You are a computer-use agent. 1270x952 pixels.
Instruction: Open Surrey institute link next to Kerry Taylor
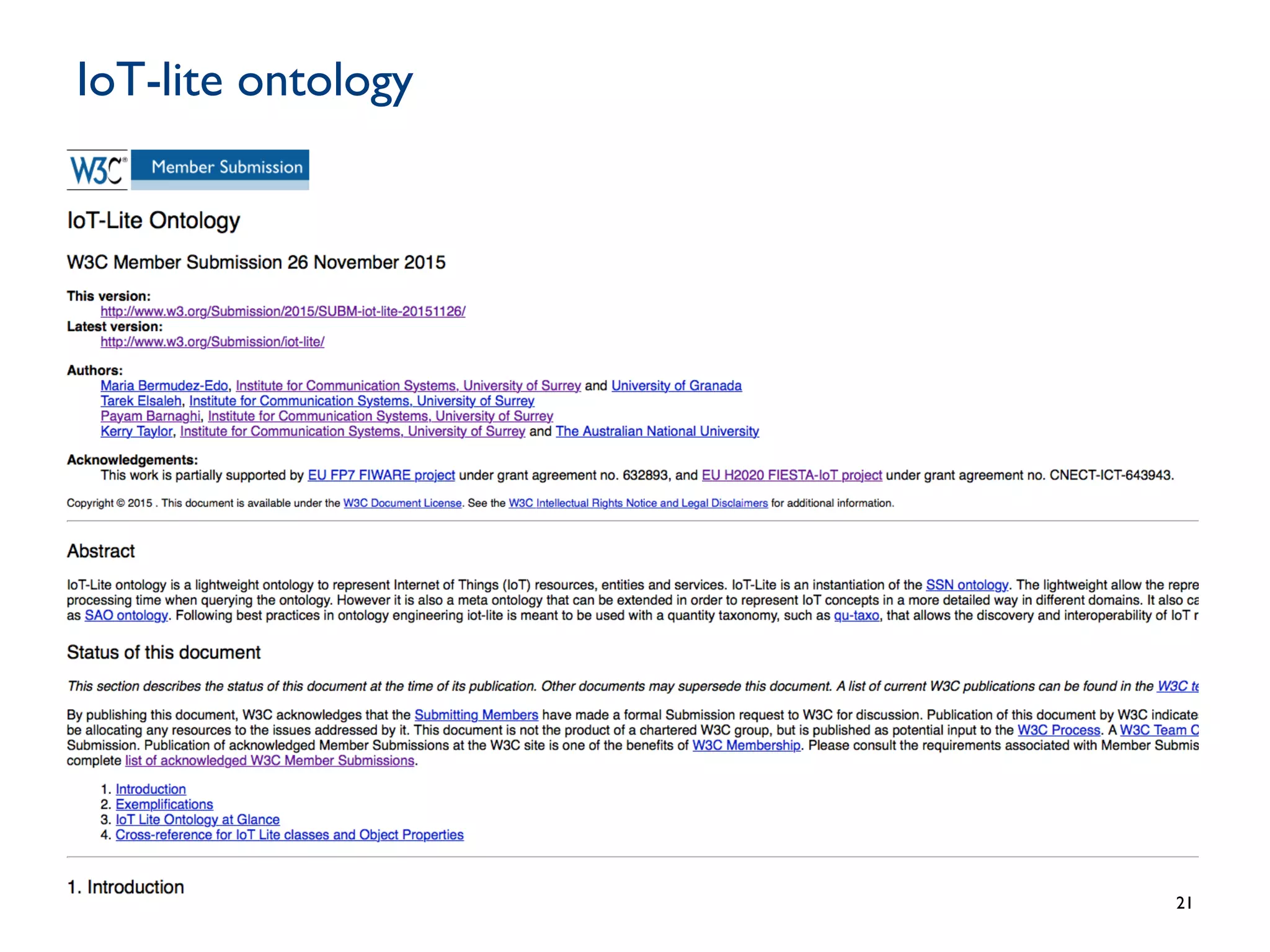(x=352, y=431)
